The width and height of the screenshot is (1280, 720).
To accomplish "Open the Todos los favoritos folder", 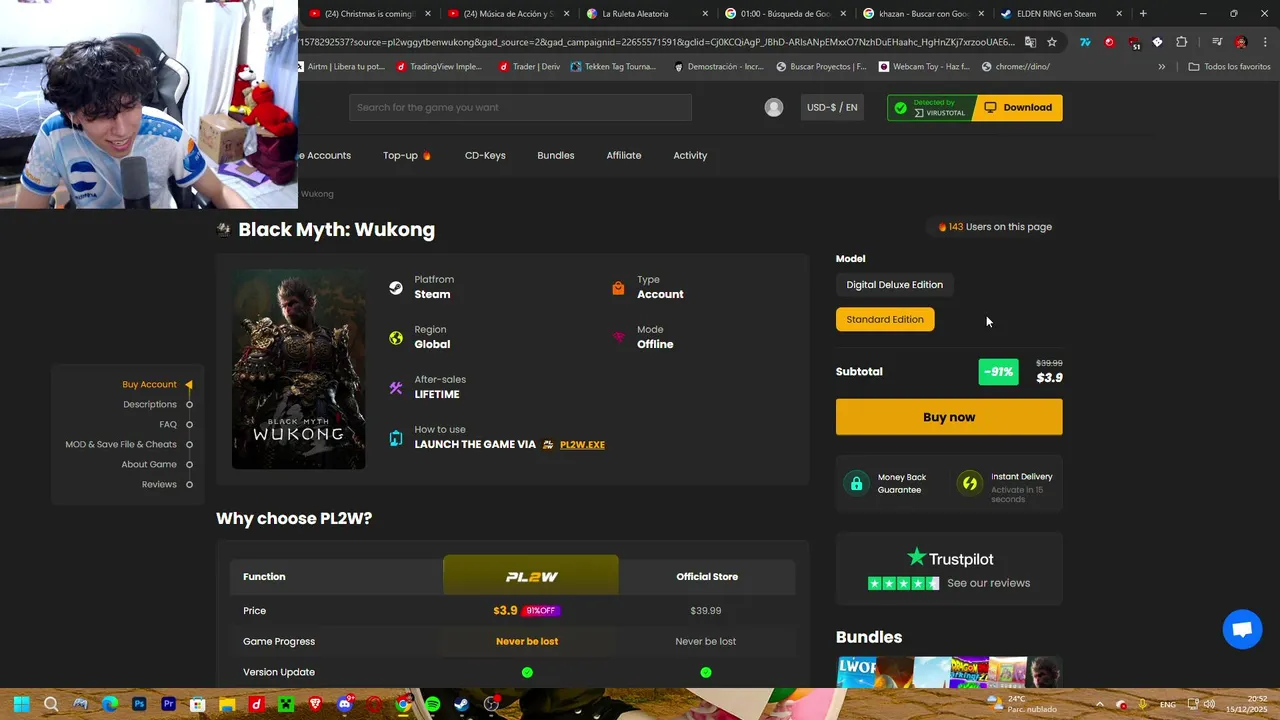I will point(1229,67).
